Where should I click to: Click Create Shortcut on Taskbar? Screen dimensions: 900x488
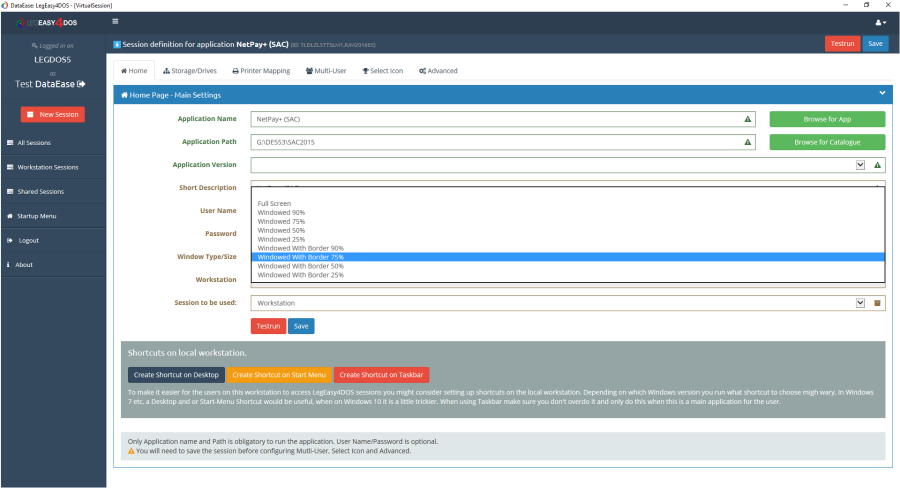[381, 375]
